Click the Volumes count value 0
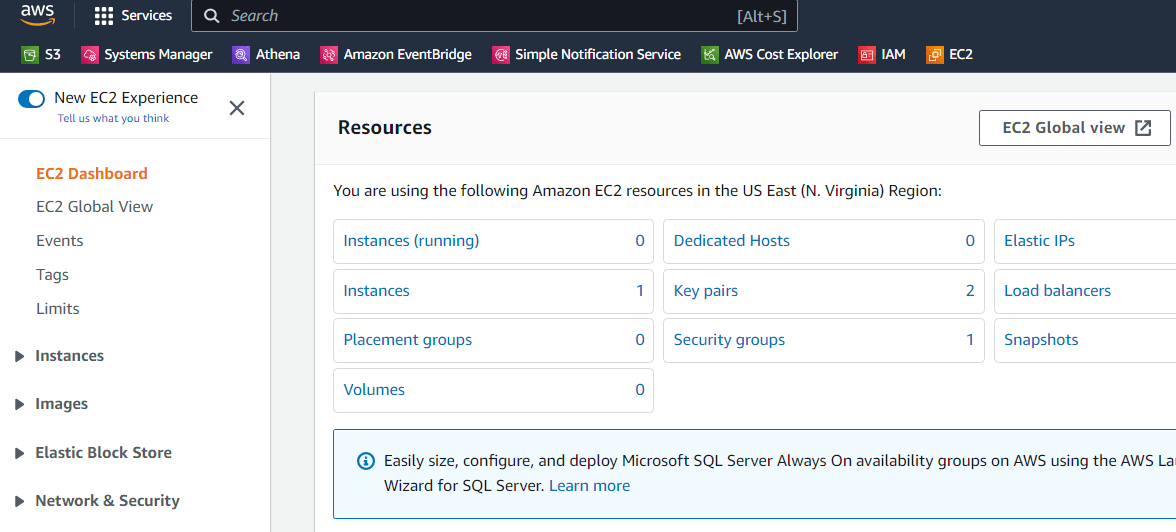1176x532 pixels. pos(640,390)
